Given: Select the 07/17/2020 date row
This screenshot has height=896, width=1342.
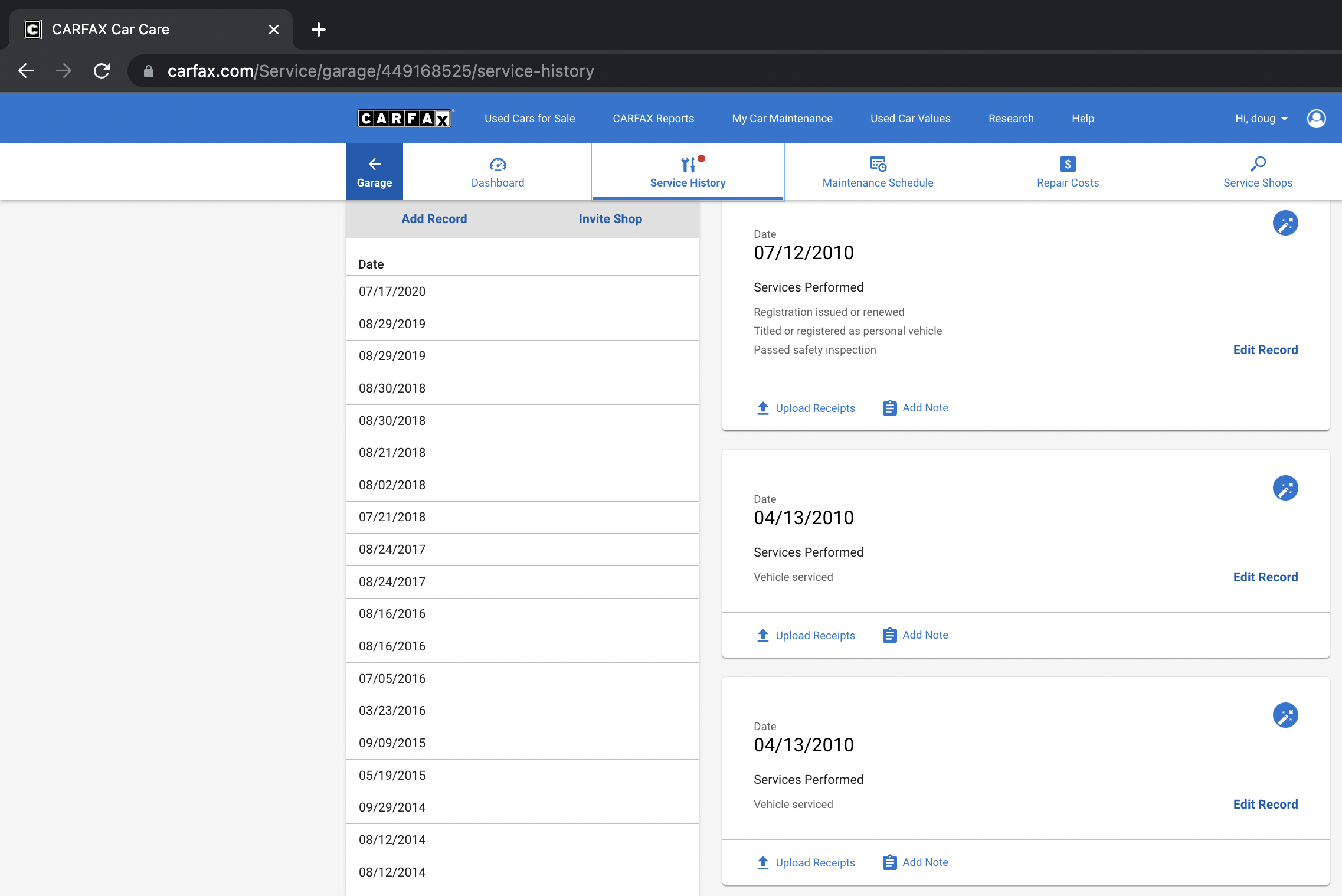Looking at the screenshot, I should point(522,292).
